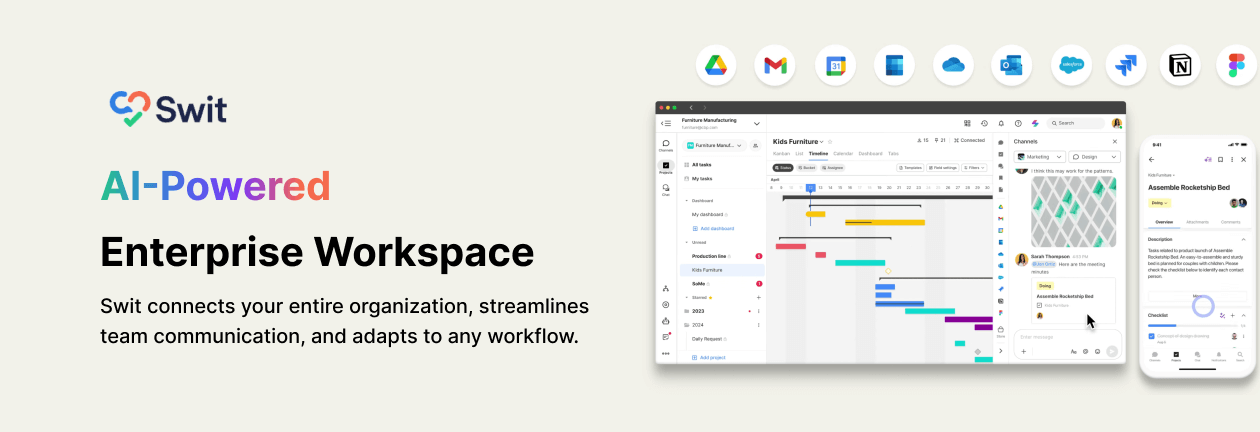Image resolution: width=1260 pixels, height=432 pixels.
Task: Open the Marketing channel dropdown
Action: 1039,157
